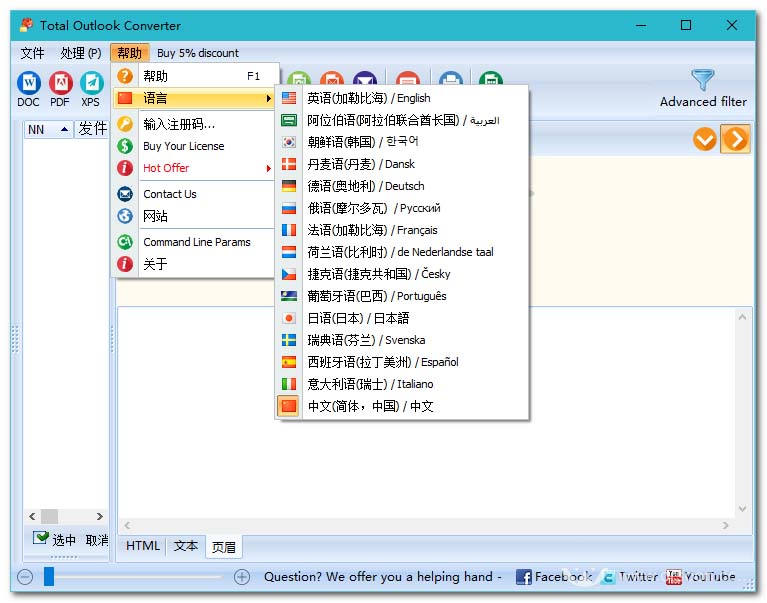Click the zoom in plus icon
Image resolution: width=767 pixels, height=603 pixels.
(242, 577)
